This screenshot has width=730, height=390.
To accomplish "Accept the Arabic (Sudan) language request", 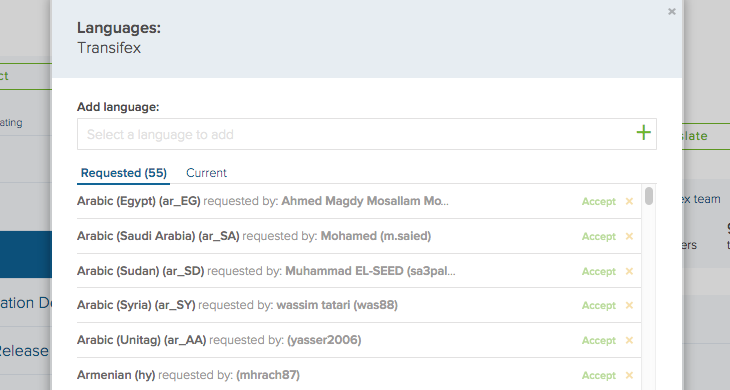I will tap(599, 271).
